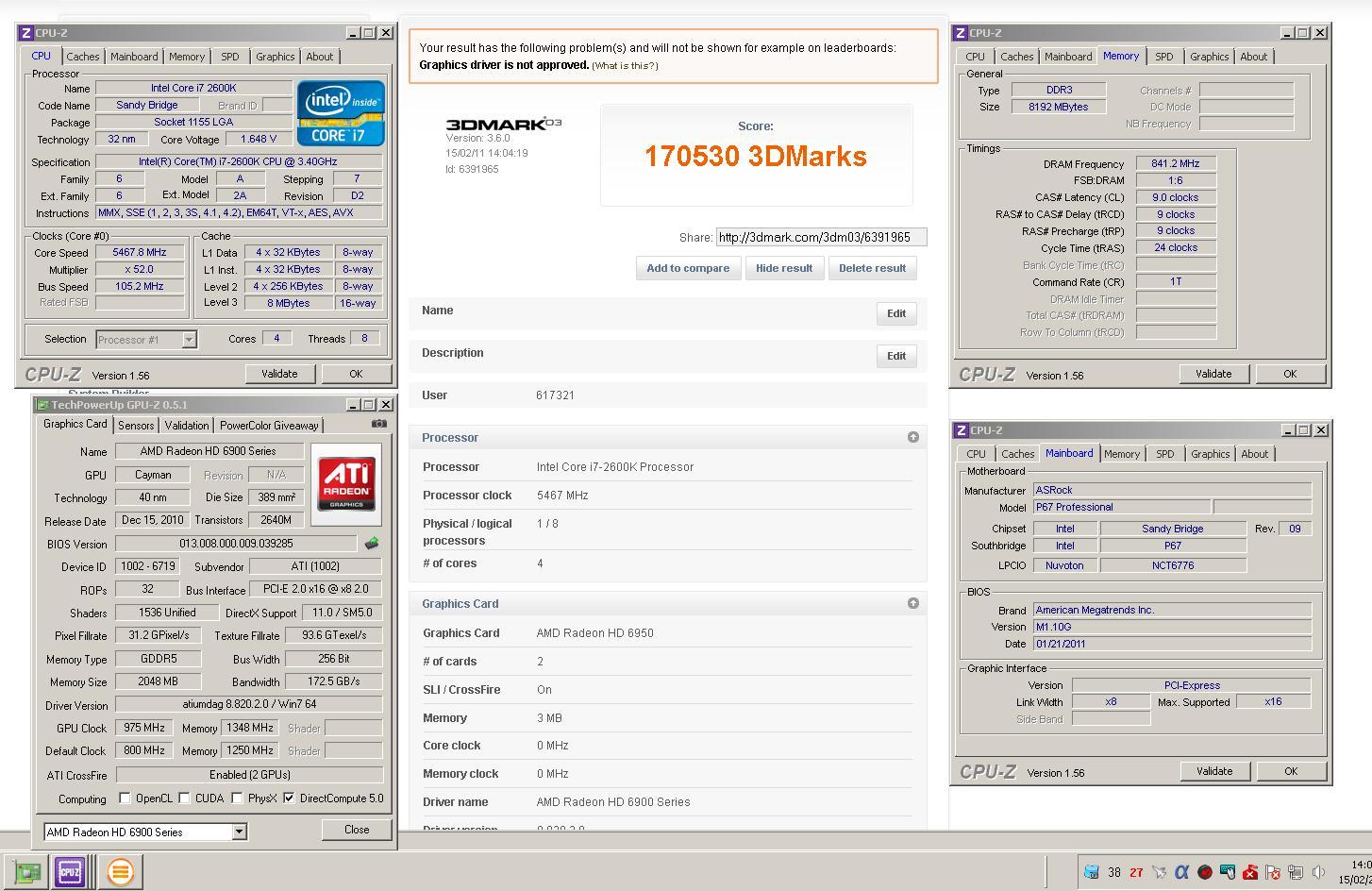Open the 'What is this?' link
This screenshot has height=891, width=1372.
625,65
